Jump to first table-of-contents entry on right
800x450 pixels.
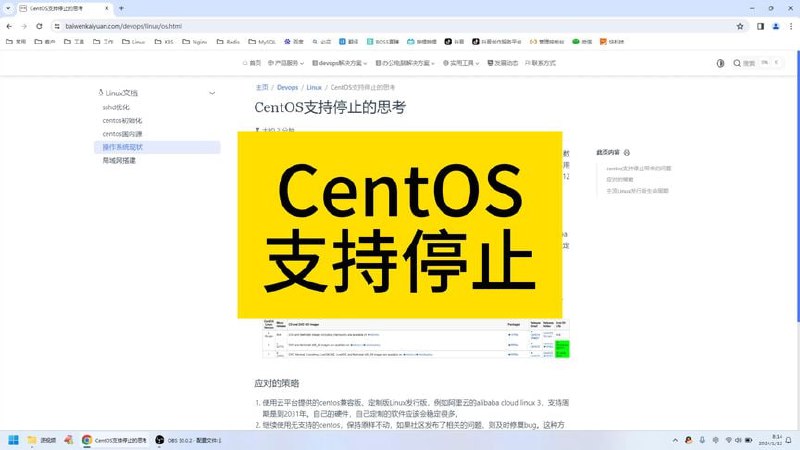pos(639,168)
